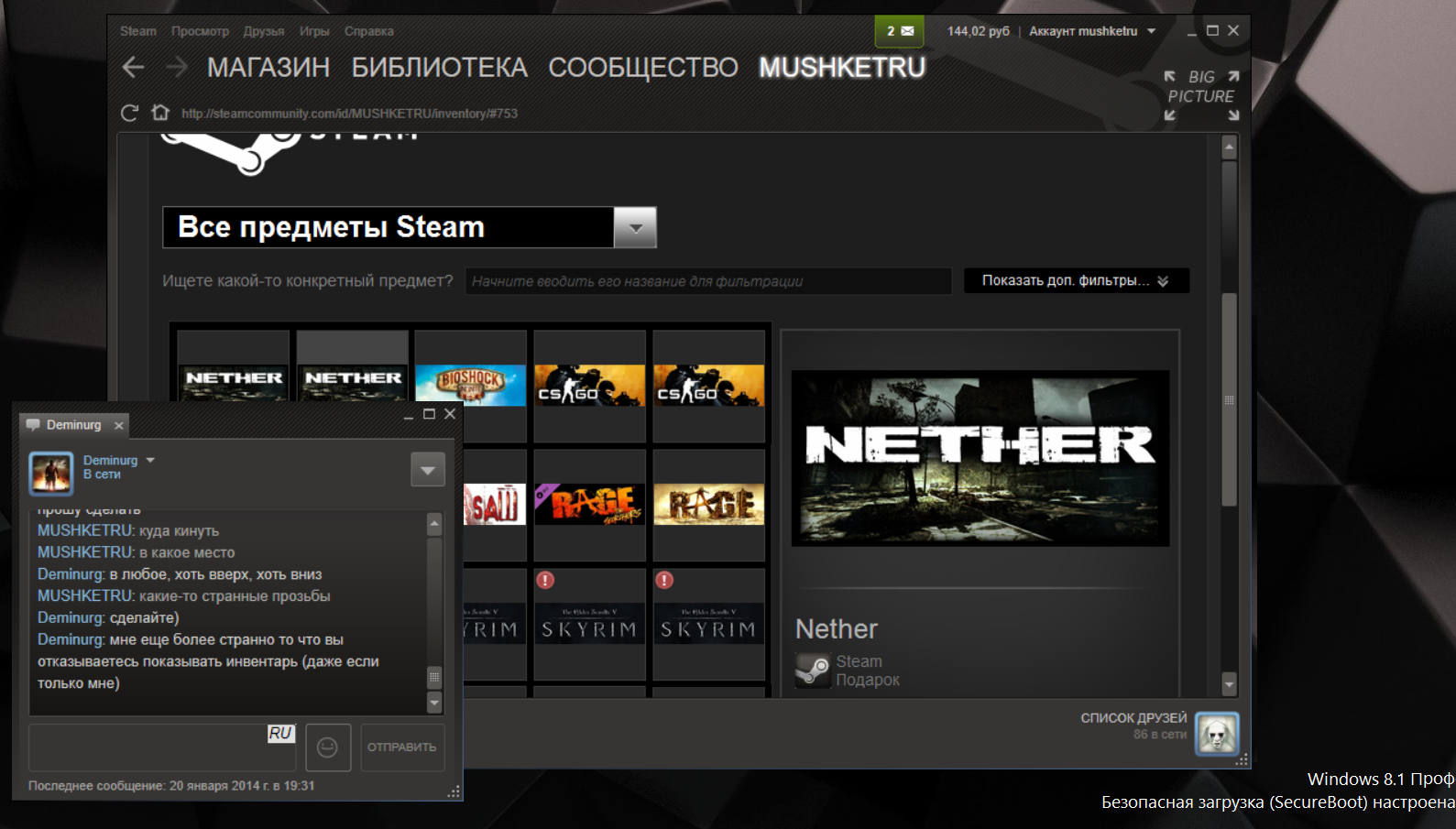The width and height of the screenshot is (1456, 829).
Task: Switch to Big Picture mode
Action: click(x=1201, y=95)
